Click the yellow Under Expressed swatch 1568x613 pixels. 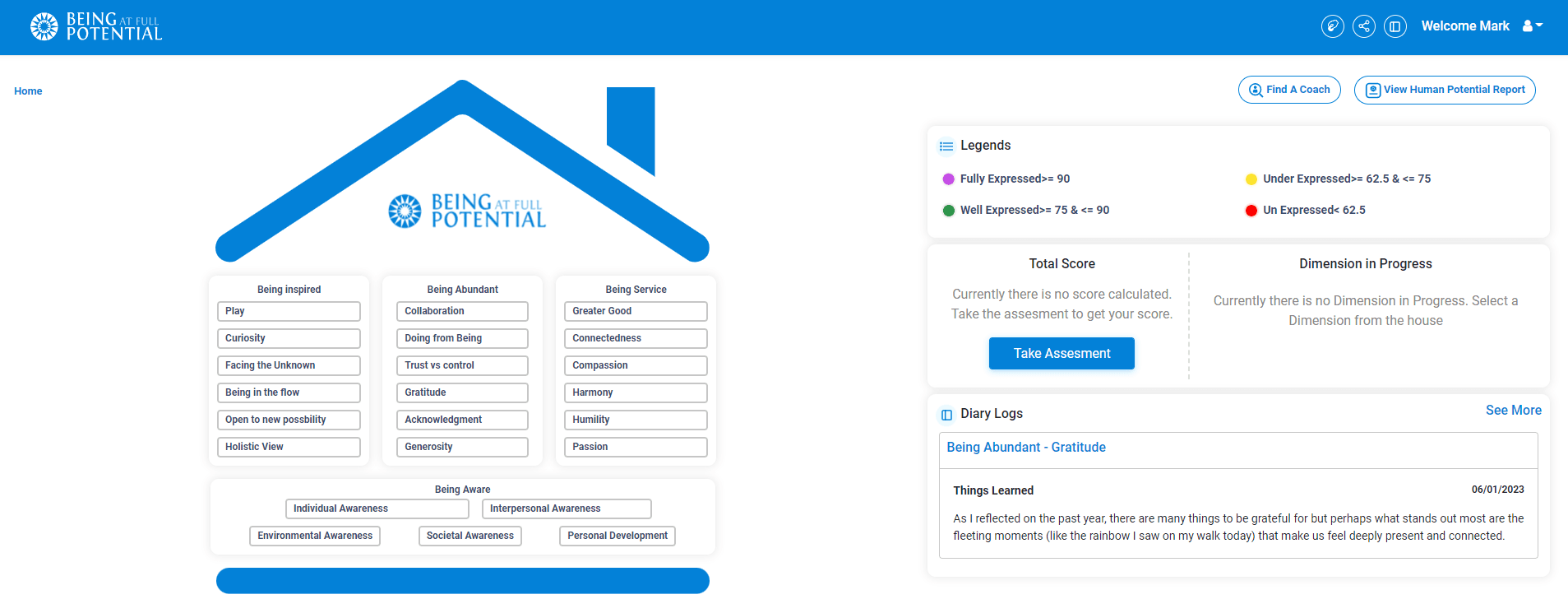[x=1251, y=179]
